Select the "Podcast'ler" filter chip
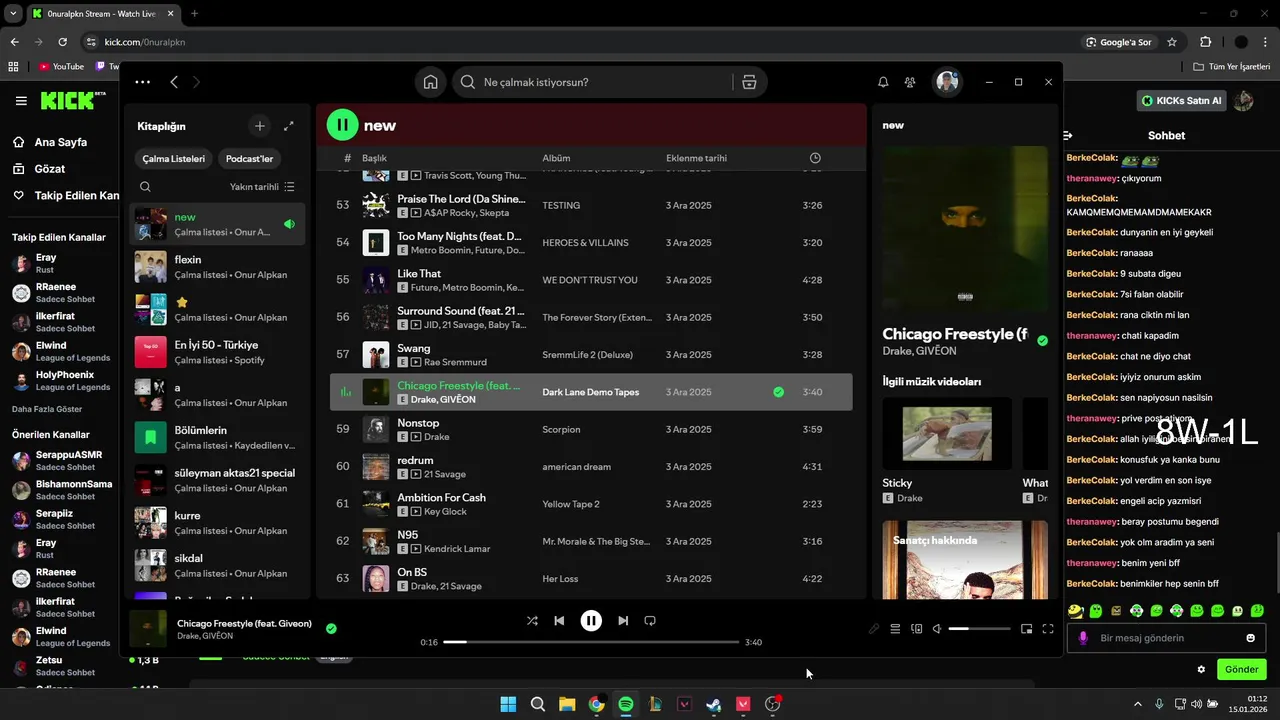The height and width of the screenshot is (720, 1280). tap(249, 159)
